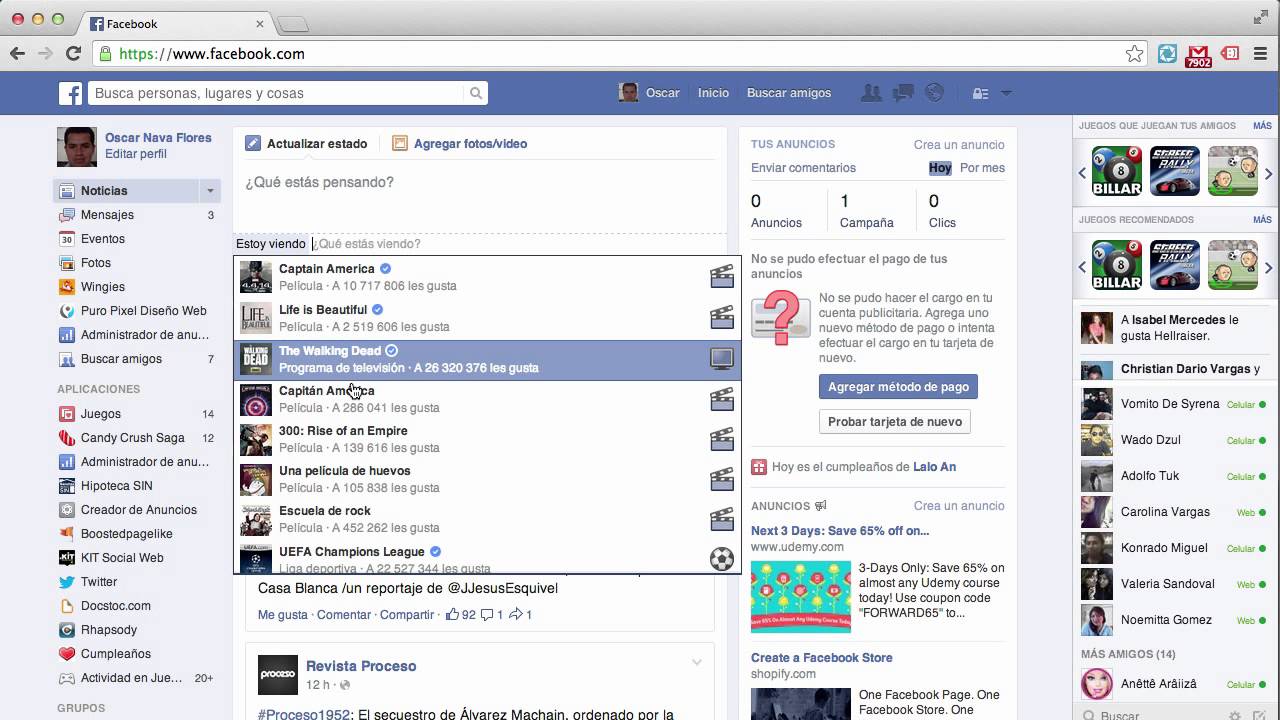This screenshot has width=1280, height=720.
Task: Click the Revista Proceso page logo
Action: click(x=278, y=675)
